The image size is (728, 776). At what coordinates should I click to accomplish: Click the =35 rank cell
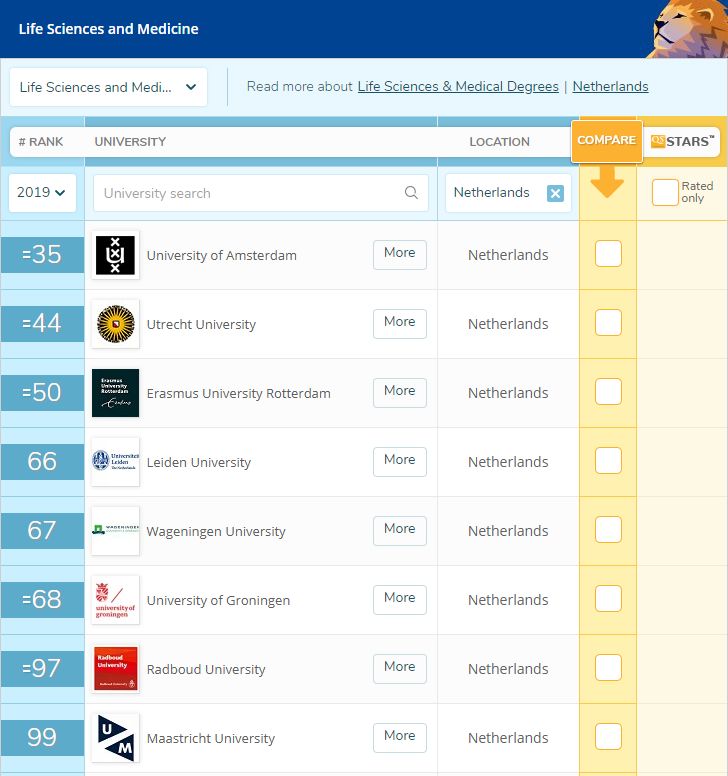(x=43, y=254)
